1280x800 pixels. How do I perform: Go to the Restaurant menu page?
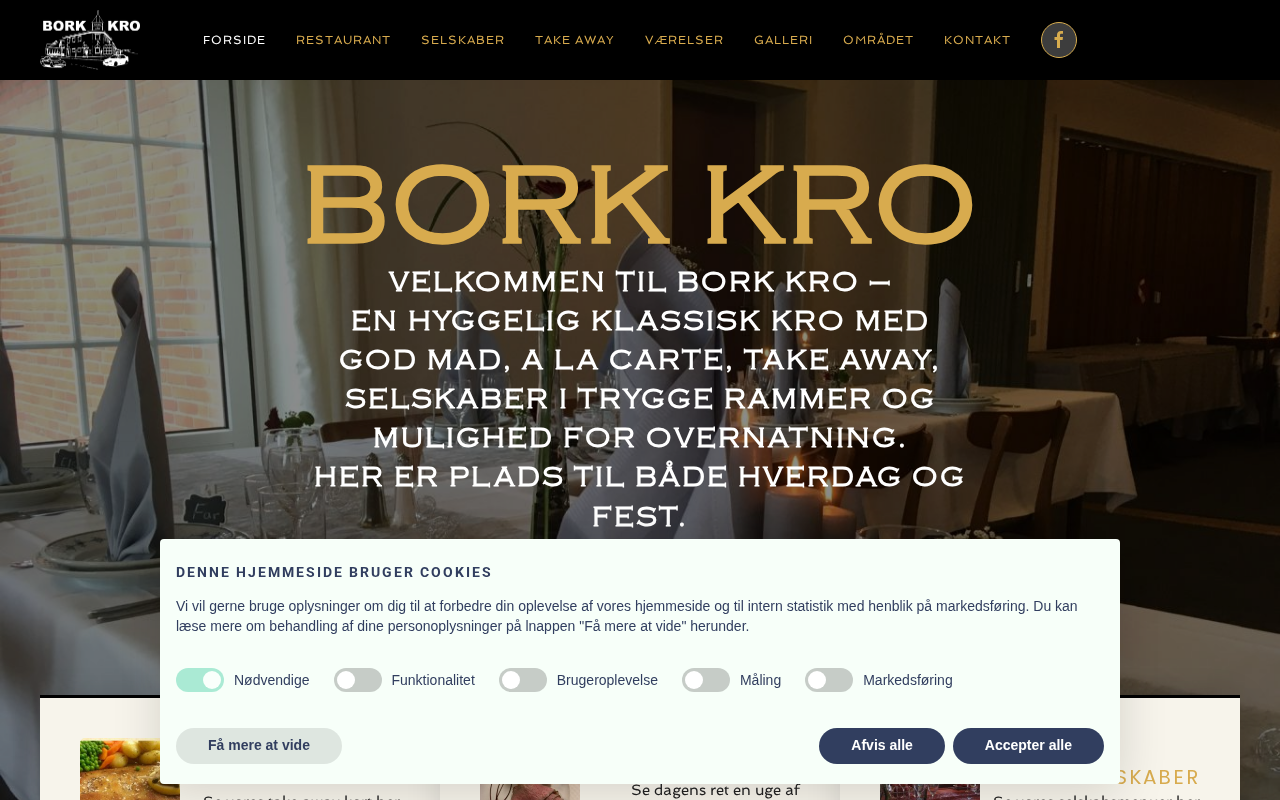(343, 40)
